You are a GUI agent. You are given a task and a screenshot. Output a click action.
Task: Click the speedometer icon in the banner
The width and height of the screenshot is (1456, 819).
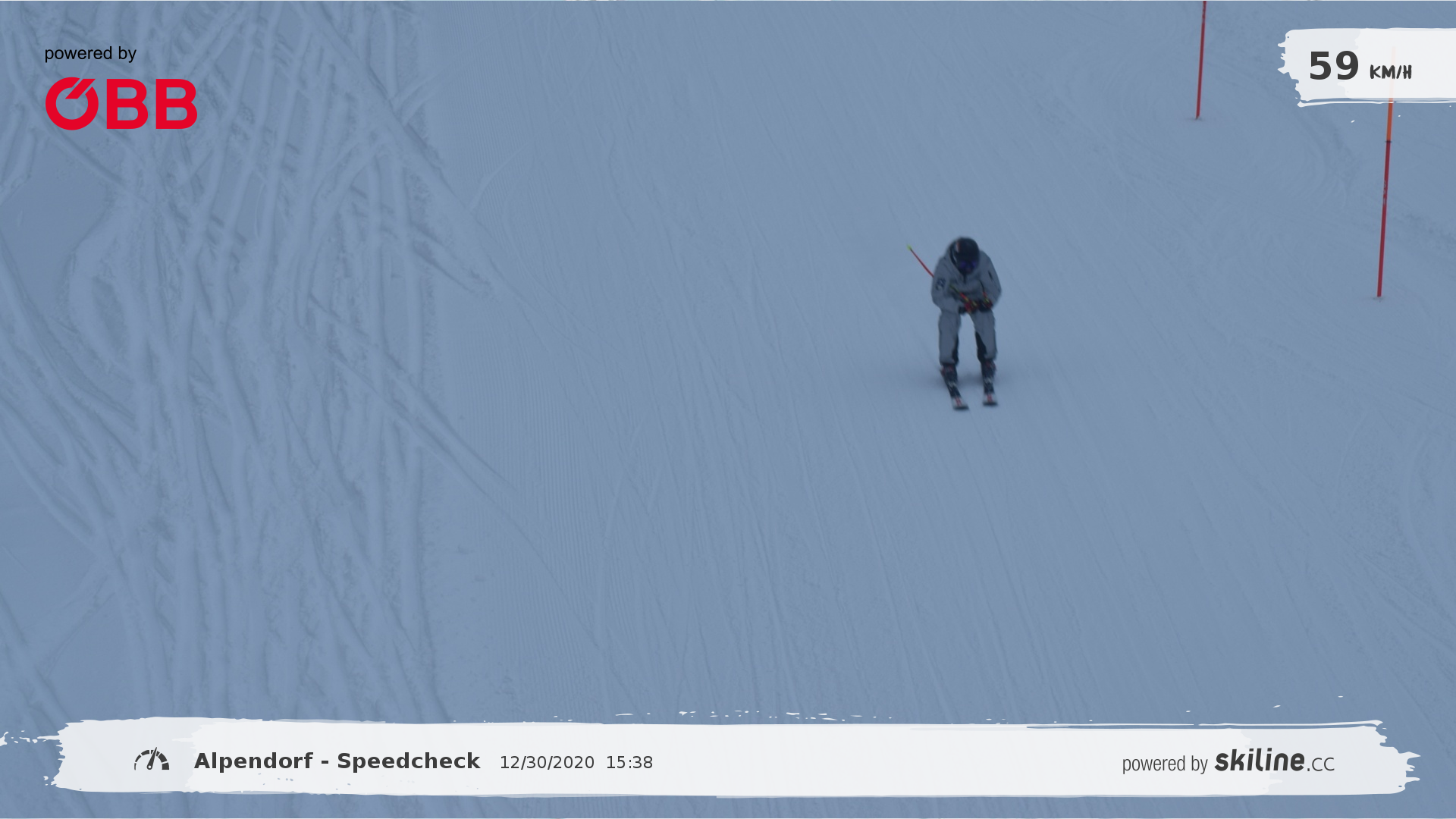tap(152, 760)
